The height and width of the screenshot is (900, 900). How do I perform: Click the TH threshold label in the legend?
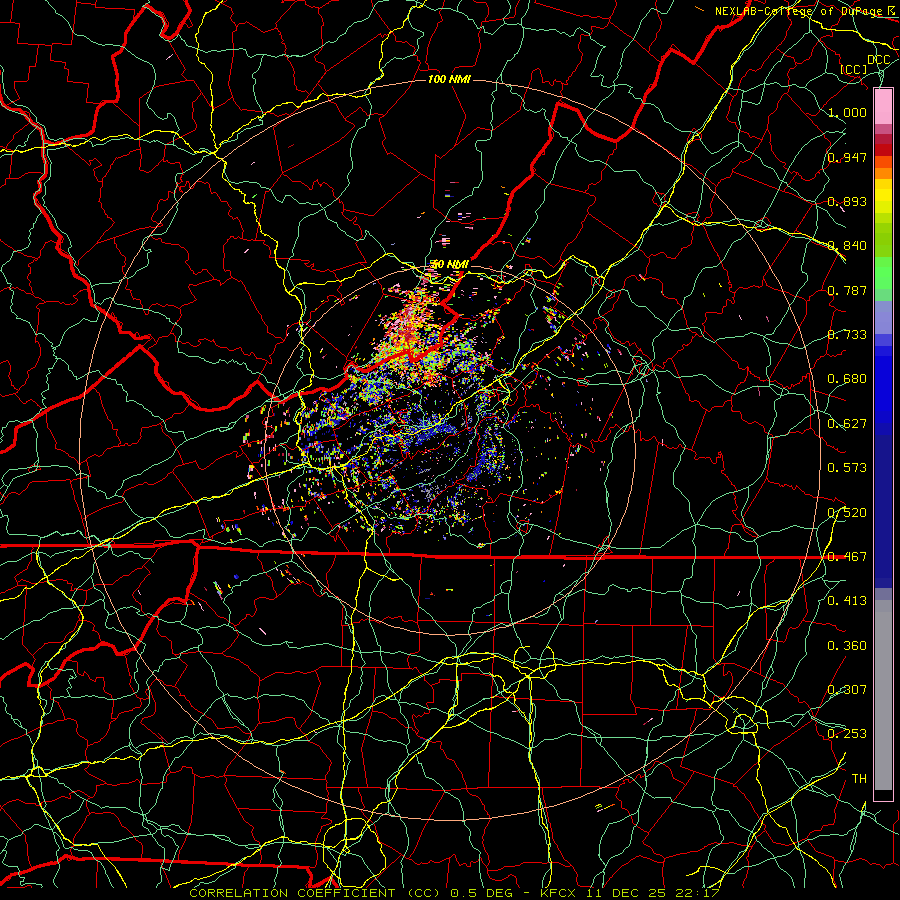click(x=859, y=779)
